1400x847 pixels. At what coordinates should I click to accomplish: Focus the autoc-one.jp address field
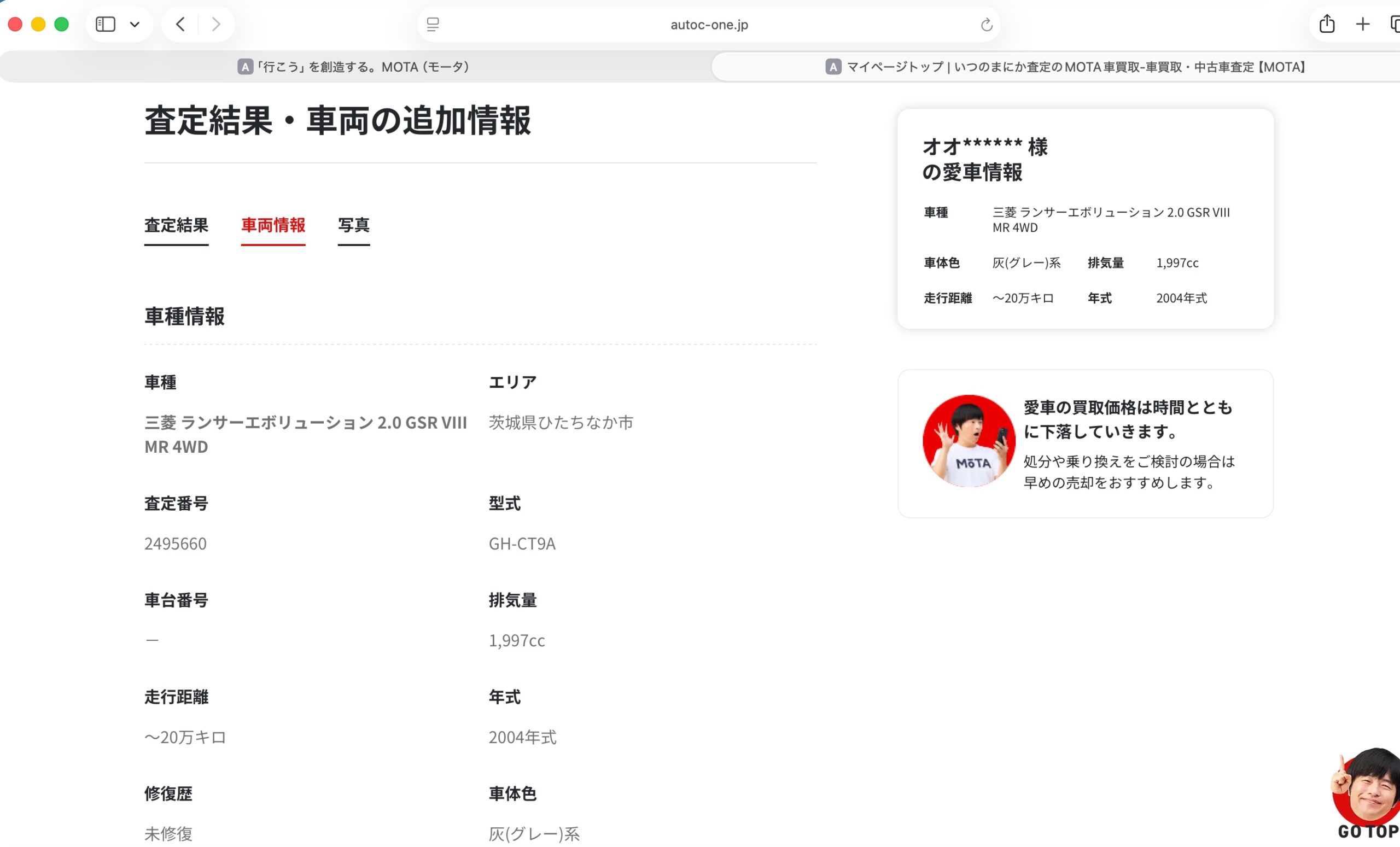(x=709, y=25)
